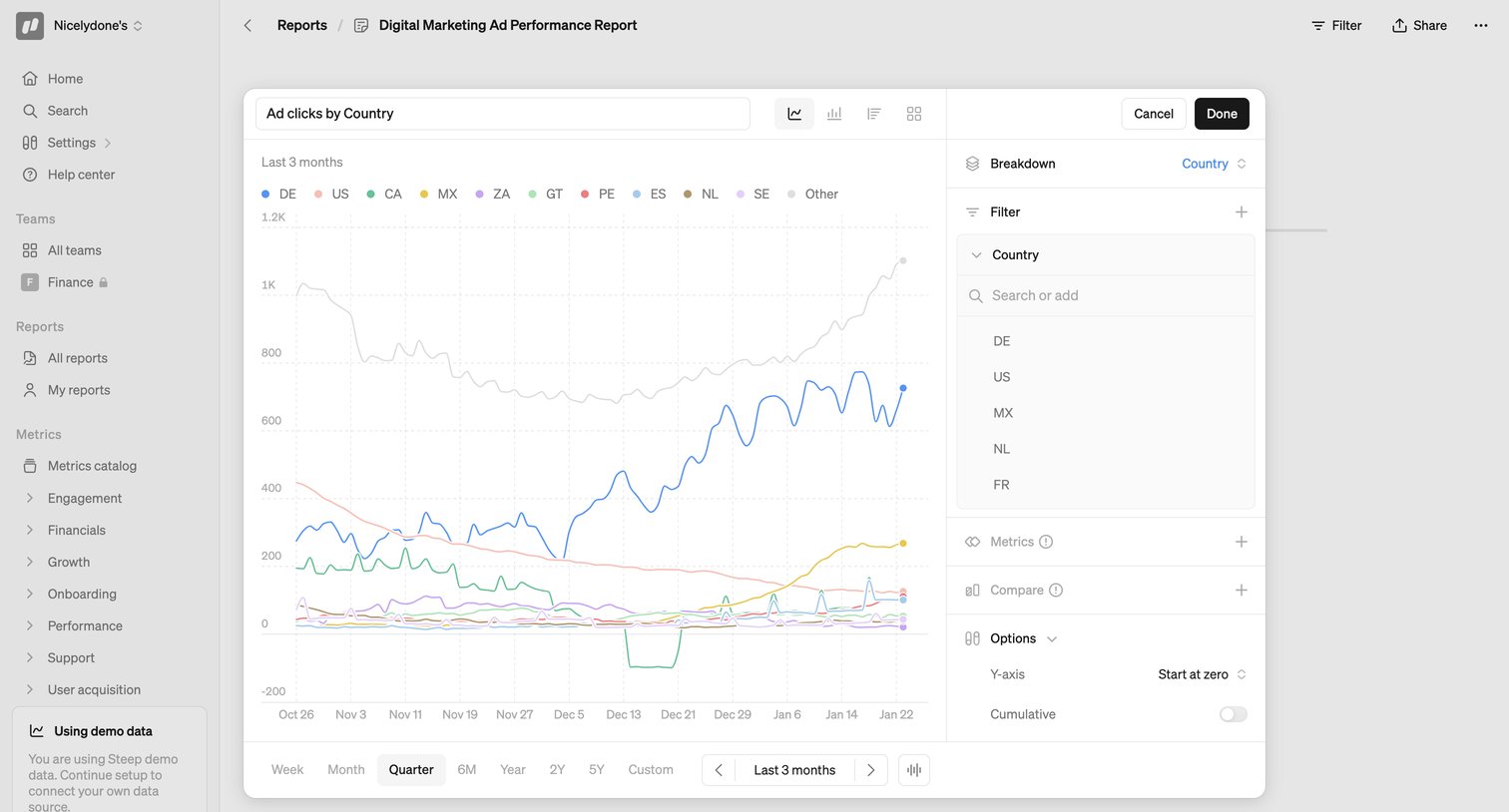Toggle Other series in chart legend
This screenshot has width=1509, height=812.
click(x=813, y=194)
